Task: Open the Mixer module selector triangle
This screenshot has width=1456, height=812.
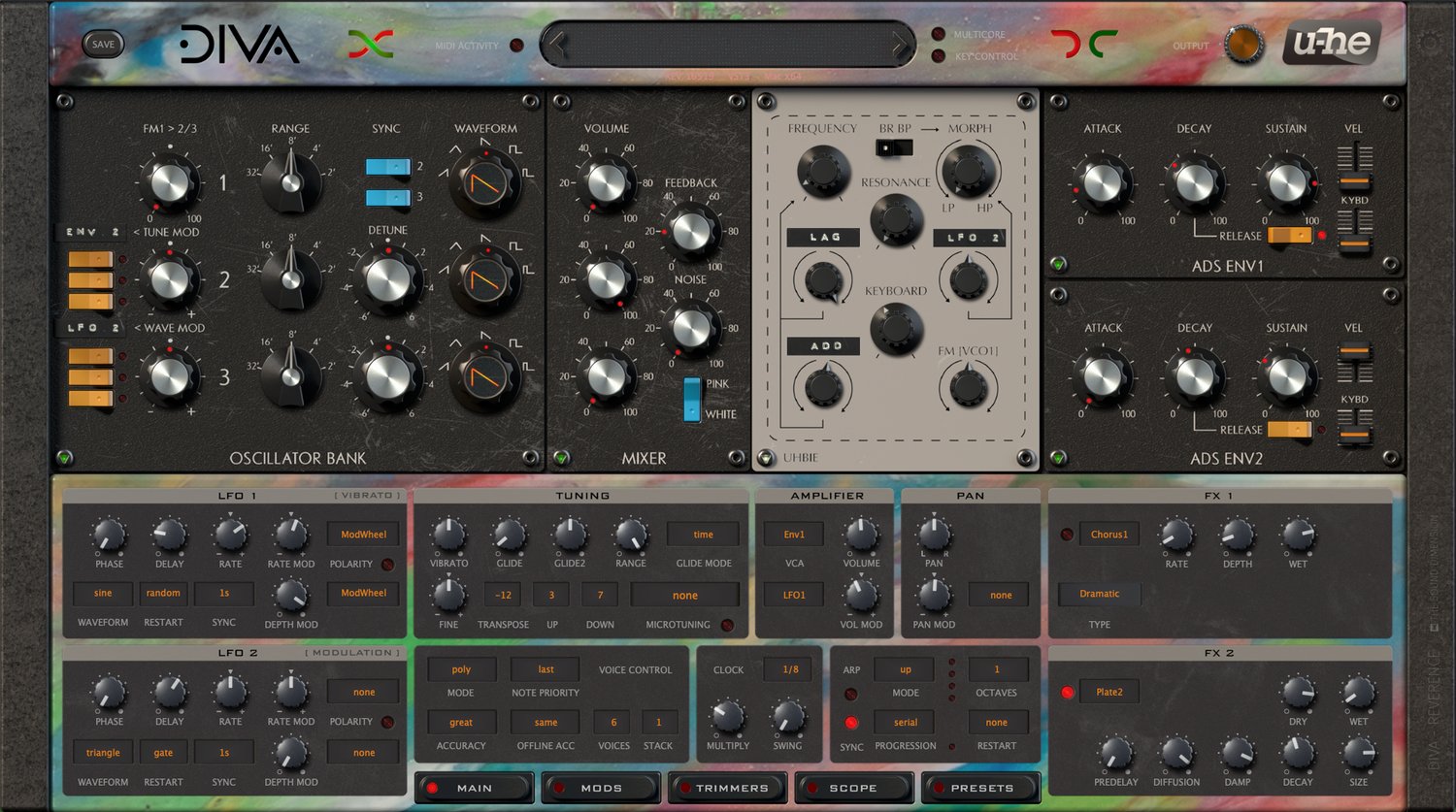Action: 560,457
